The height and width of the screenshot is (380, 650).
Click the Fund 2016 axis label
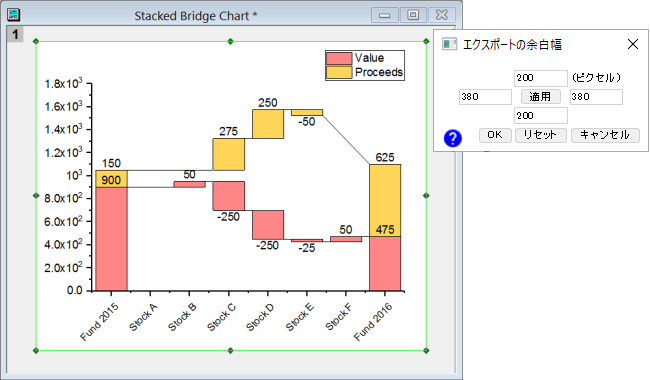pos(373,322)
